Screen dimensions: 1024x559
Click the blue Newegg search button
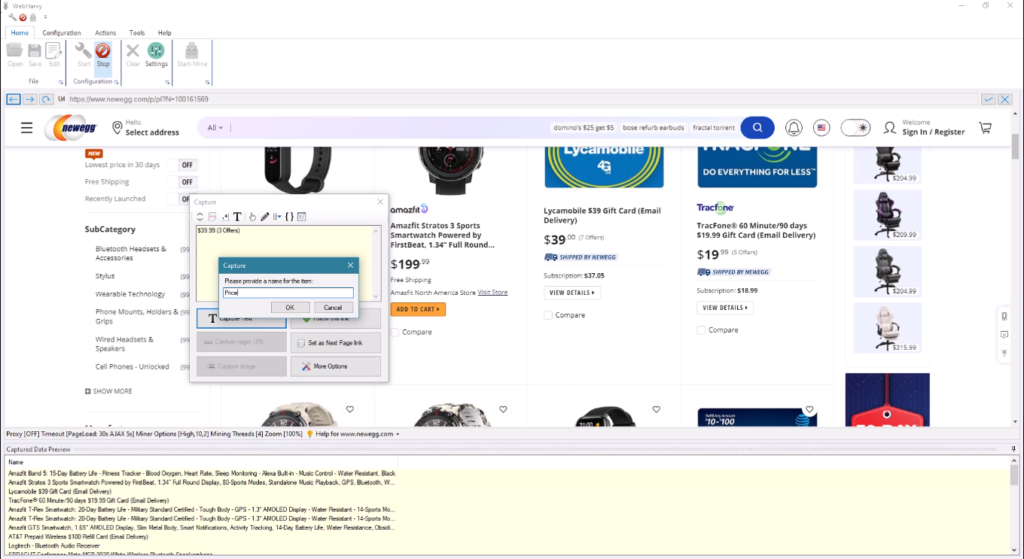pyautogui.click(x=757, y=127)
